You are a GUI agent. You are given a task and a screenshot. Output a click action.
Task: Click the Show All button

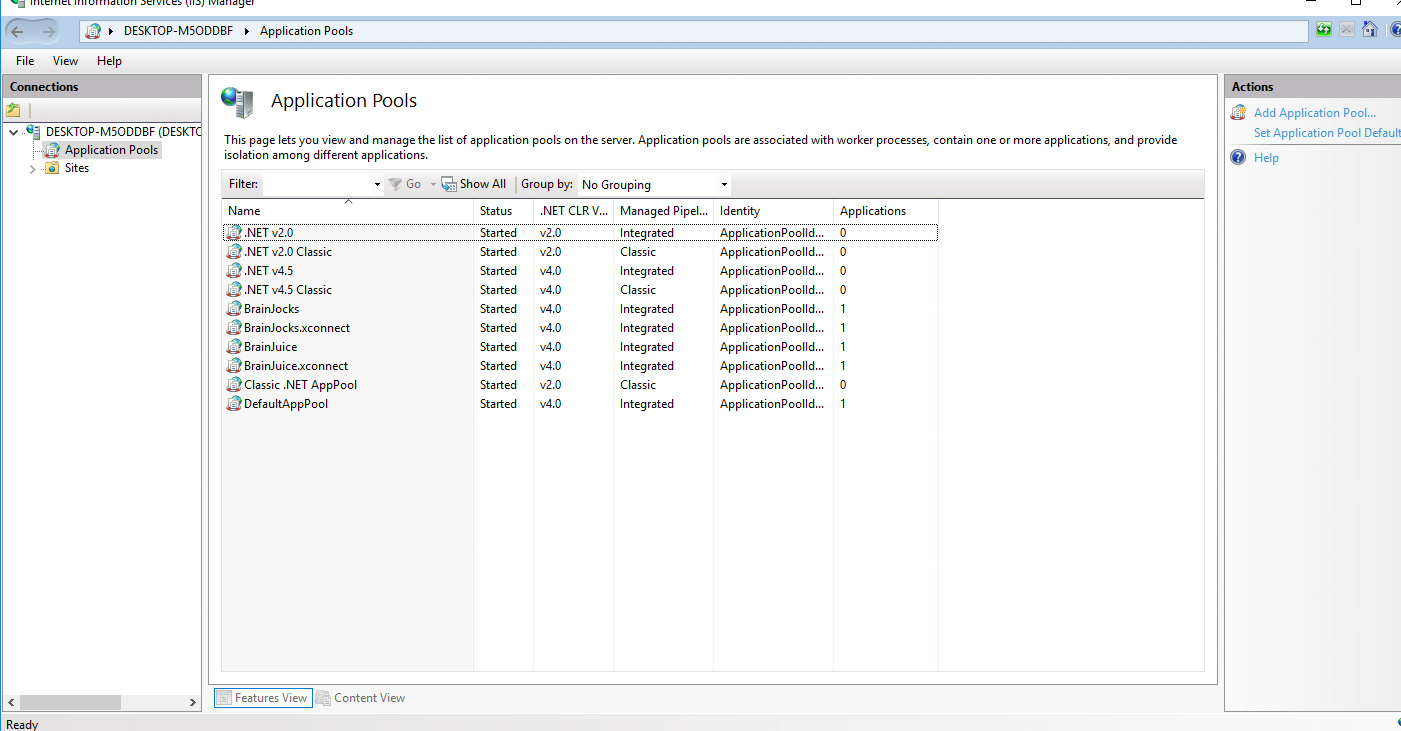[x=474, y=184]
